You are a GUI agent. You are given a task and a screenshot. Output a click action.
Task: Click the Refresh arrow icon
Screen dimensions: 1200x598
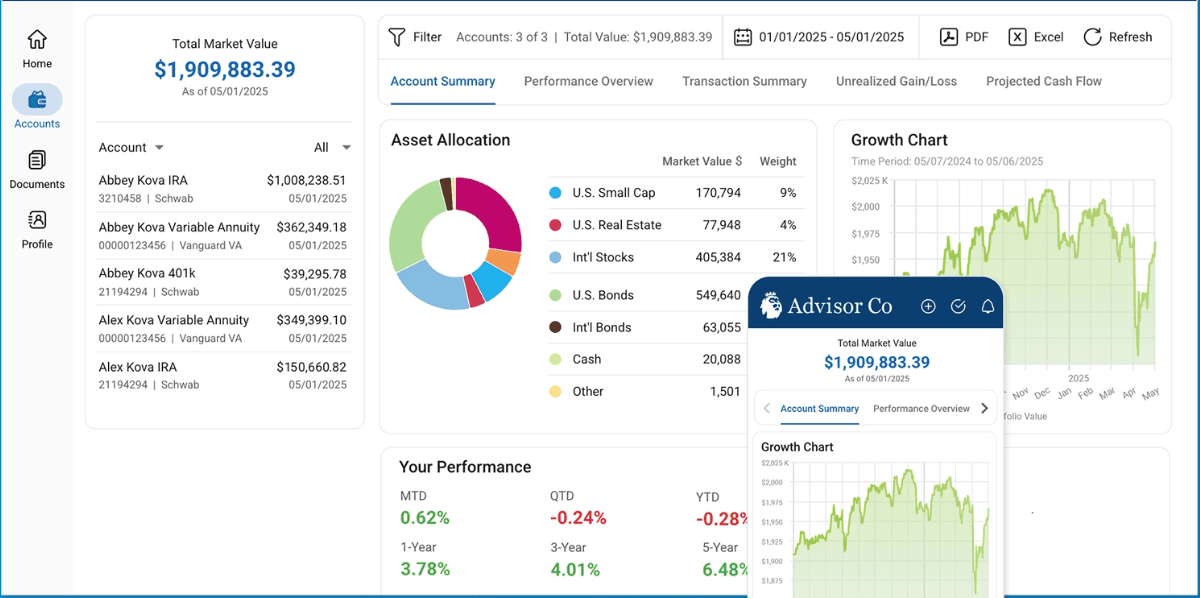[1092, 37]
